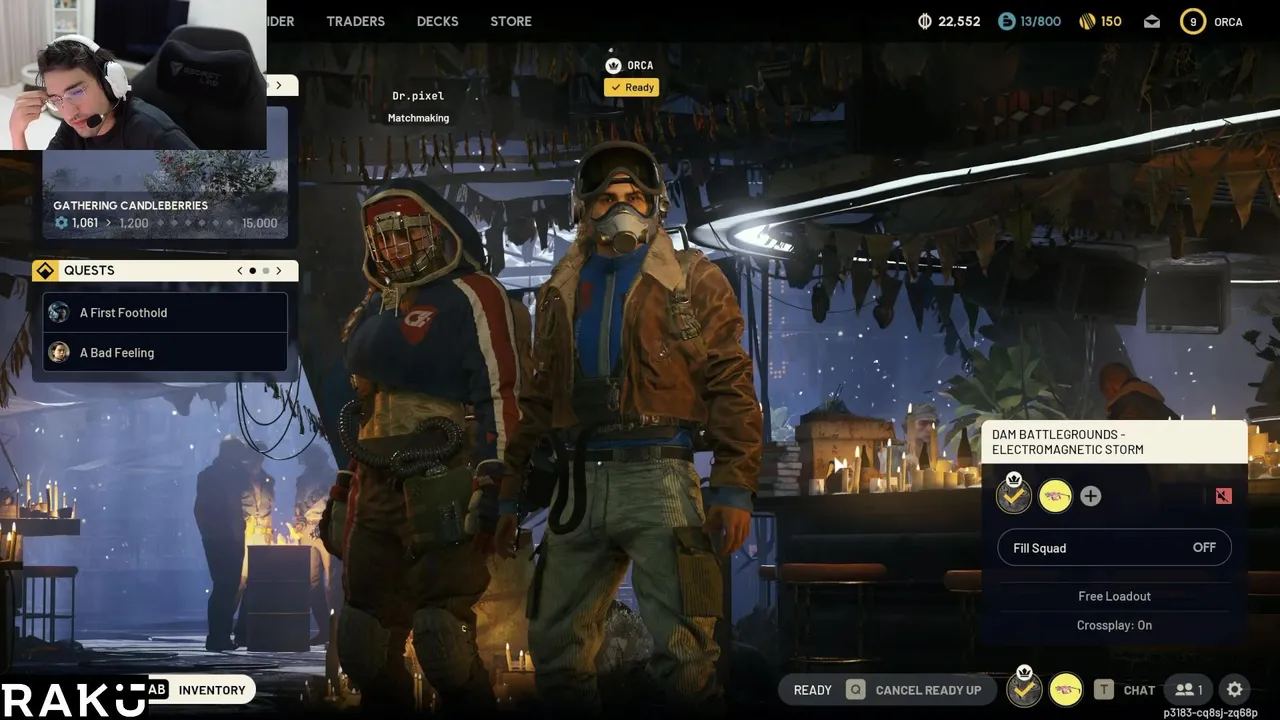Select yellow weapon avatar in squad panel
The image size is (1280, 720).
point(1055,496)
